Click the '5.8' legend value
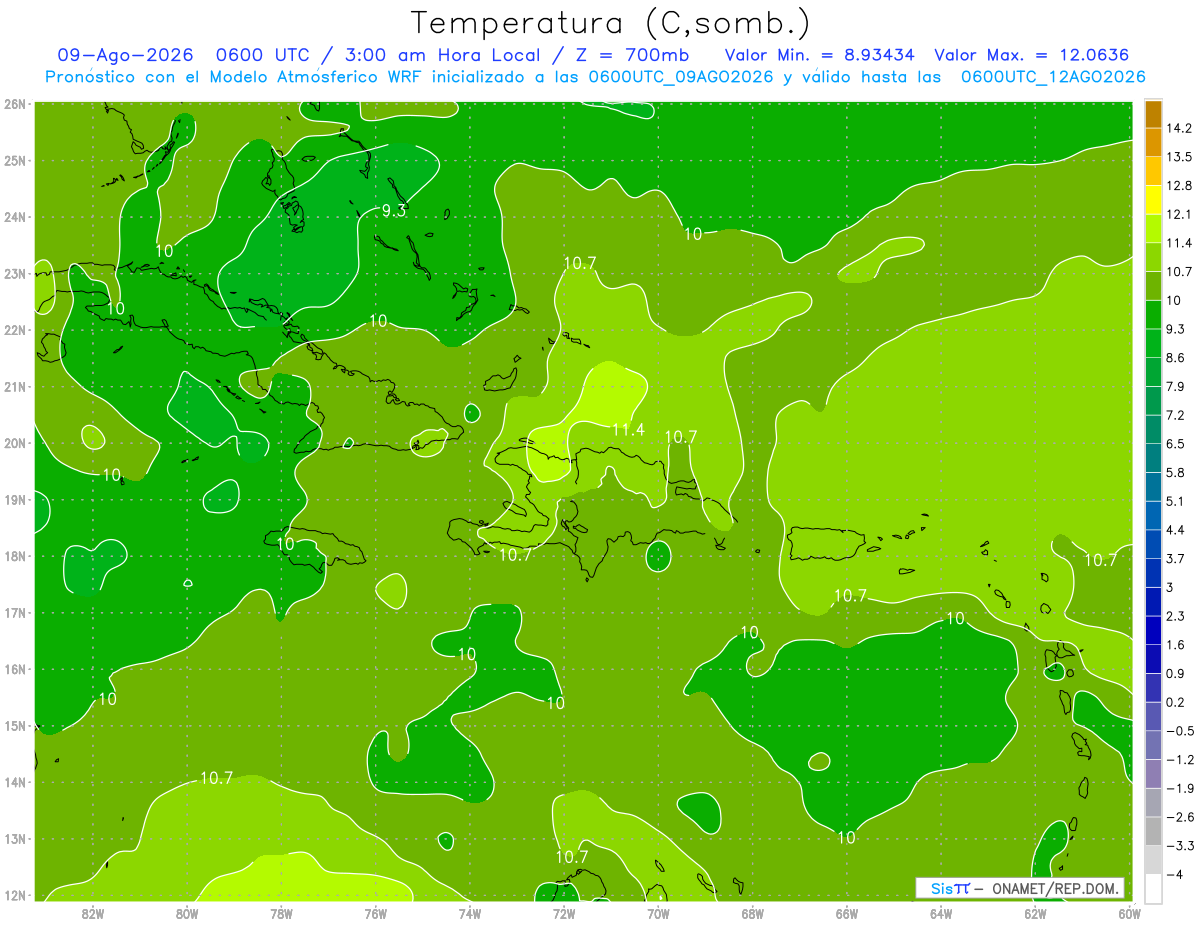Screen dimensions: 1200x927 pos(1176,473)
